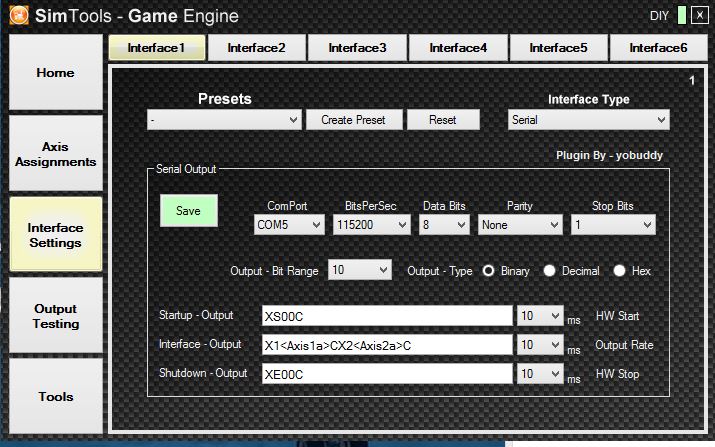The width and height of the screenshot is (715, 447).
Task: Open the HW Start ms dropdown
Action: [x=540, y=316]
